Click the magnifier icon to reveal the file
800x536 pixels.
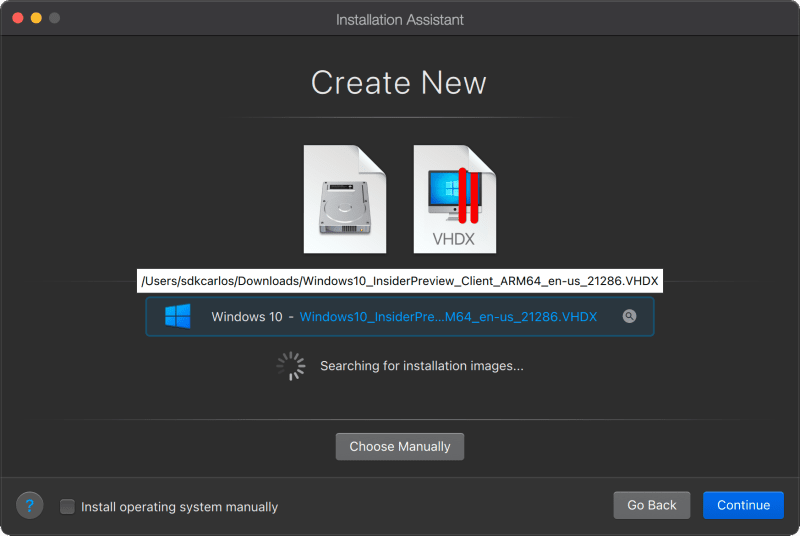[x=629, y=316]
